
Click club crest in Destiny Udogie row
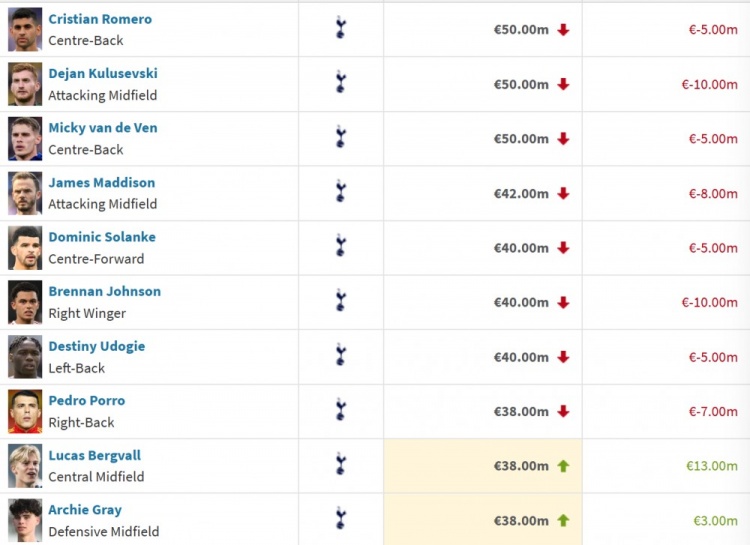pyautogui.click(x=340, y=355)
